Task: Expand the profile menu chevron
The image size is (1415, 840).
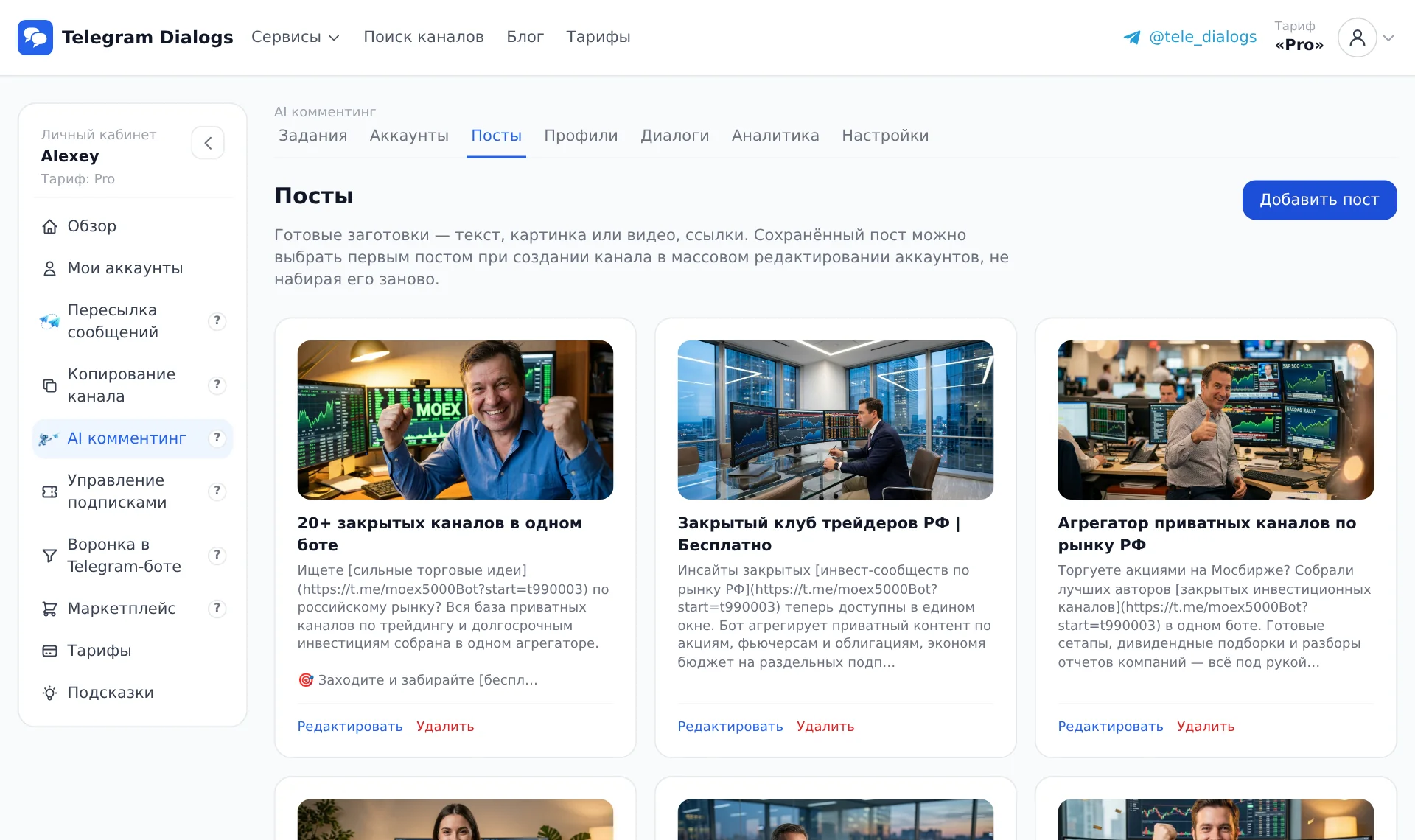Action: [x=1388, y=38]
